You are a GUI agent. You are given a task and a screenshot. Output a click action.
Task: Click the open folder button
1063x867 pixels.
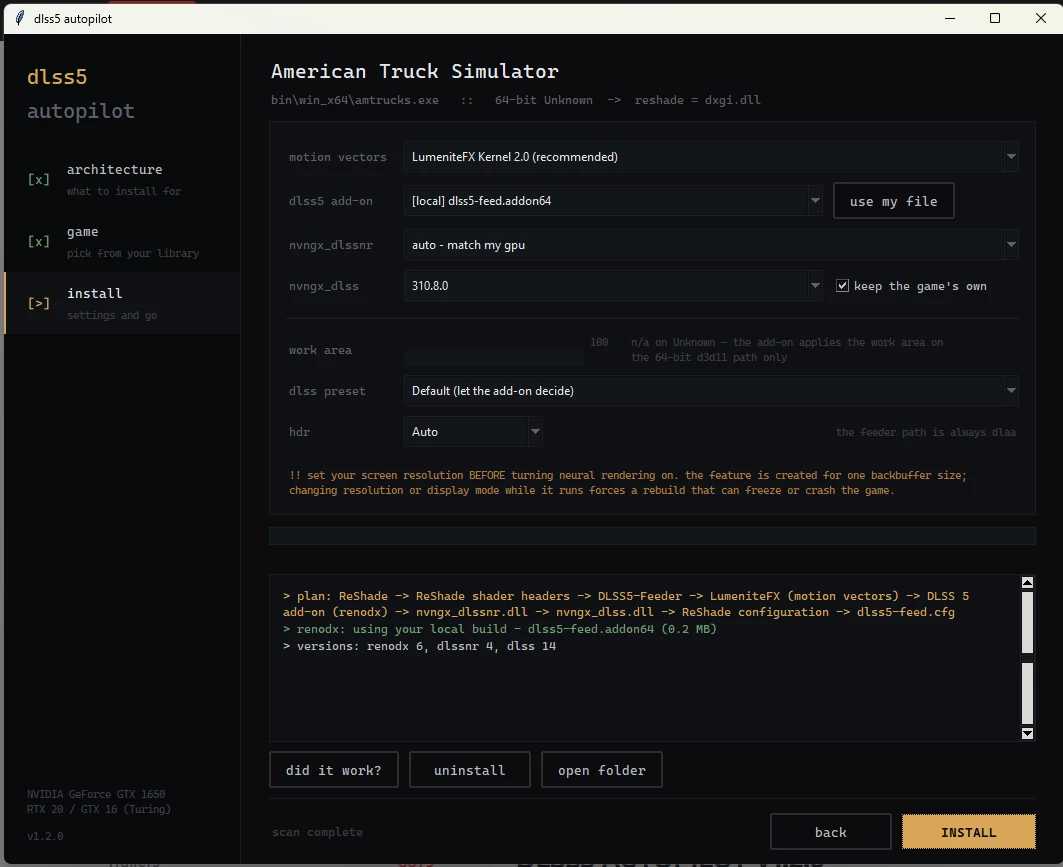pos(601,769)
